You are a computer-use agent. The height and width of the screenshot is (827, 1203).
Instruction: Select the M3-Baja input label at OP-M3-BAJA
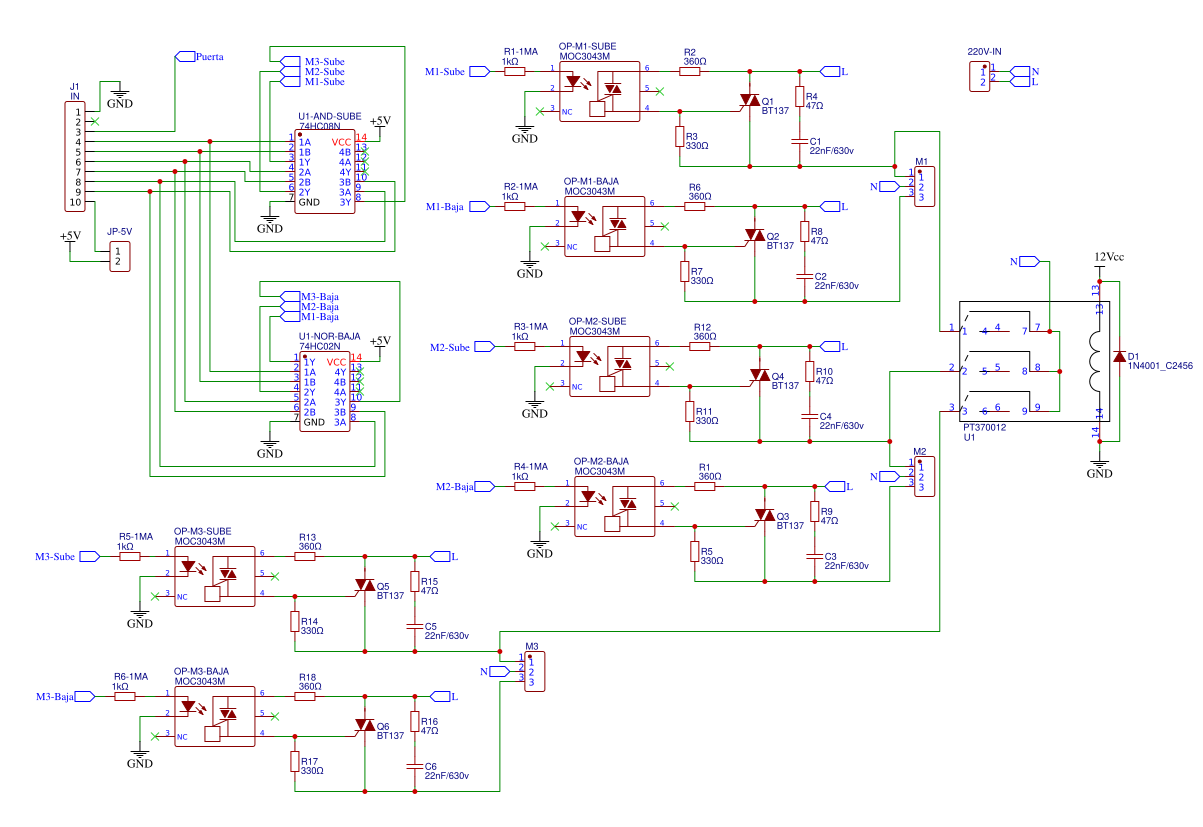(x=67, y=695)
